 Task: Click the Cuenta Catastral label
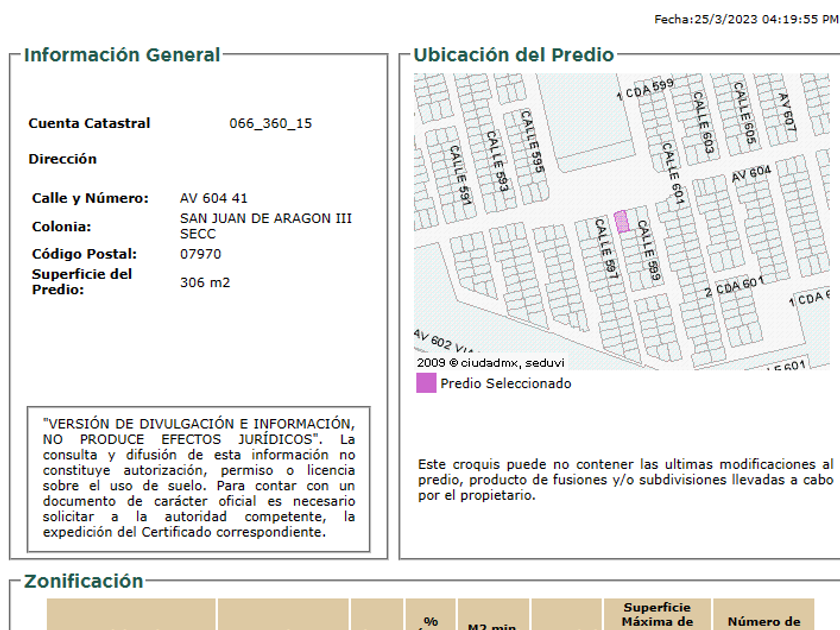point(89,124)
